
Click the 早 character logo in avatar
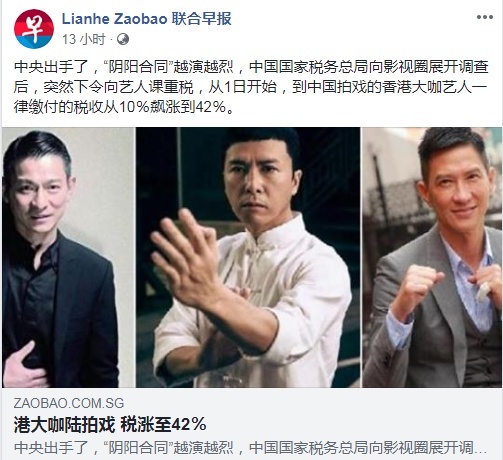[33, 28]
